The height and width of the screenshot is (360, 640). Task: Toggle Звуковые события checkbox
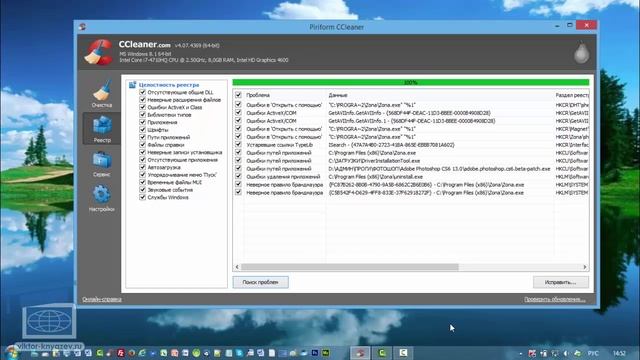pyautogui.click(x=142, y=189)
